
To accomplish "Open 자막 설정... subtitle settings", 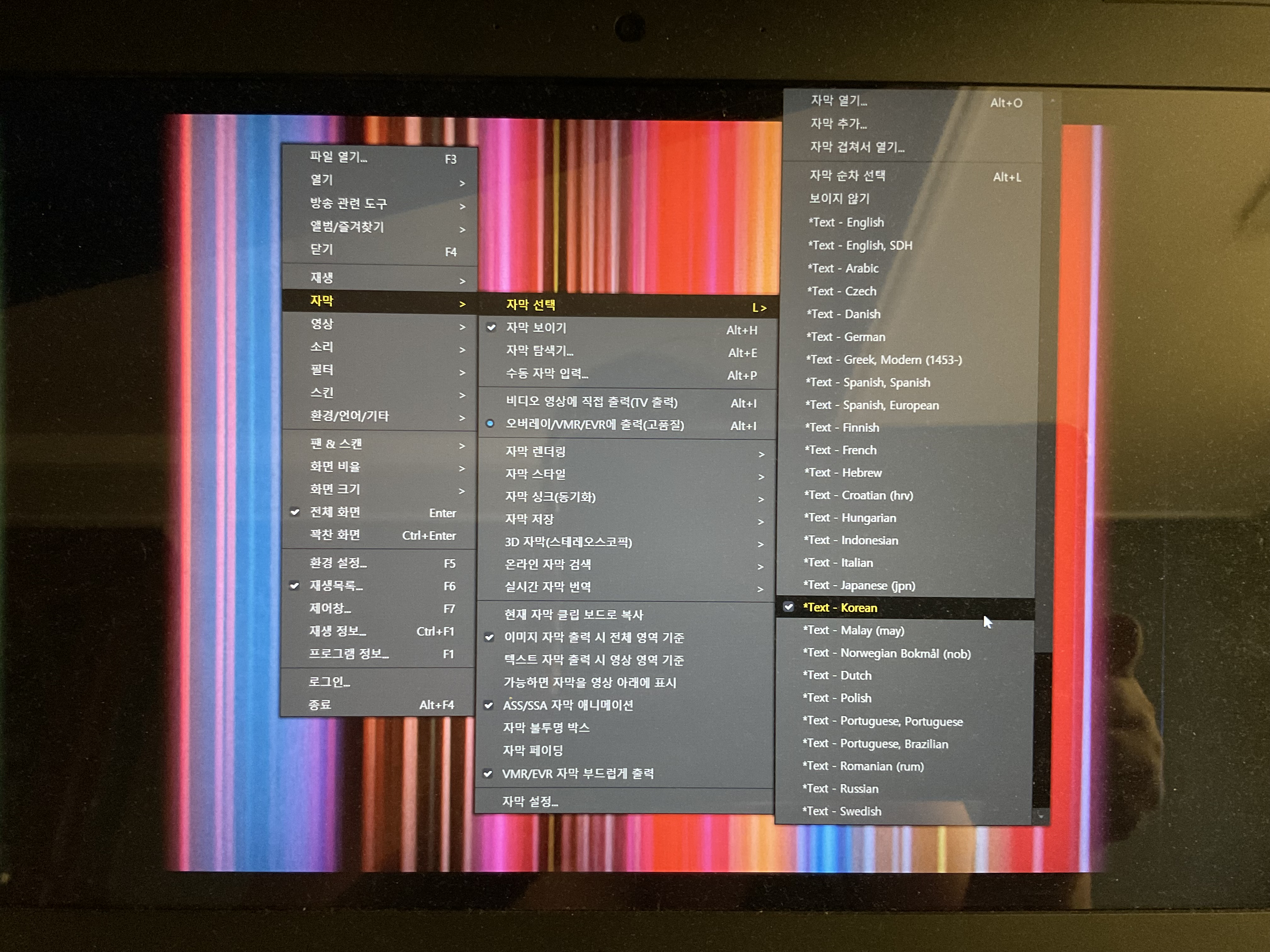I will click(x=624, y=802).
